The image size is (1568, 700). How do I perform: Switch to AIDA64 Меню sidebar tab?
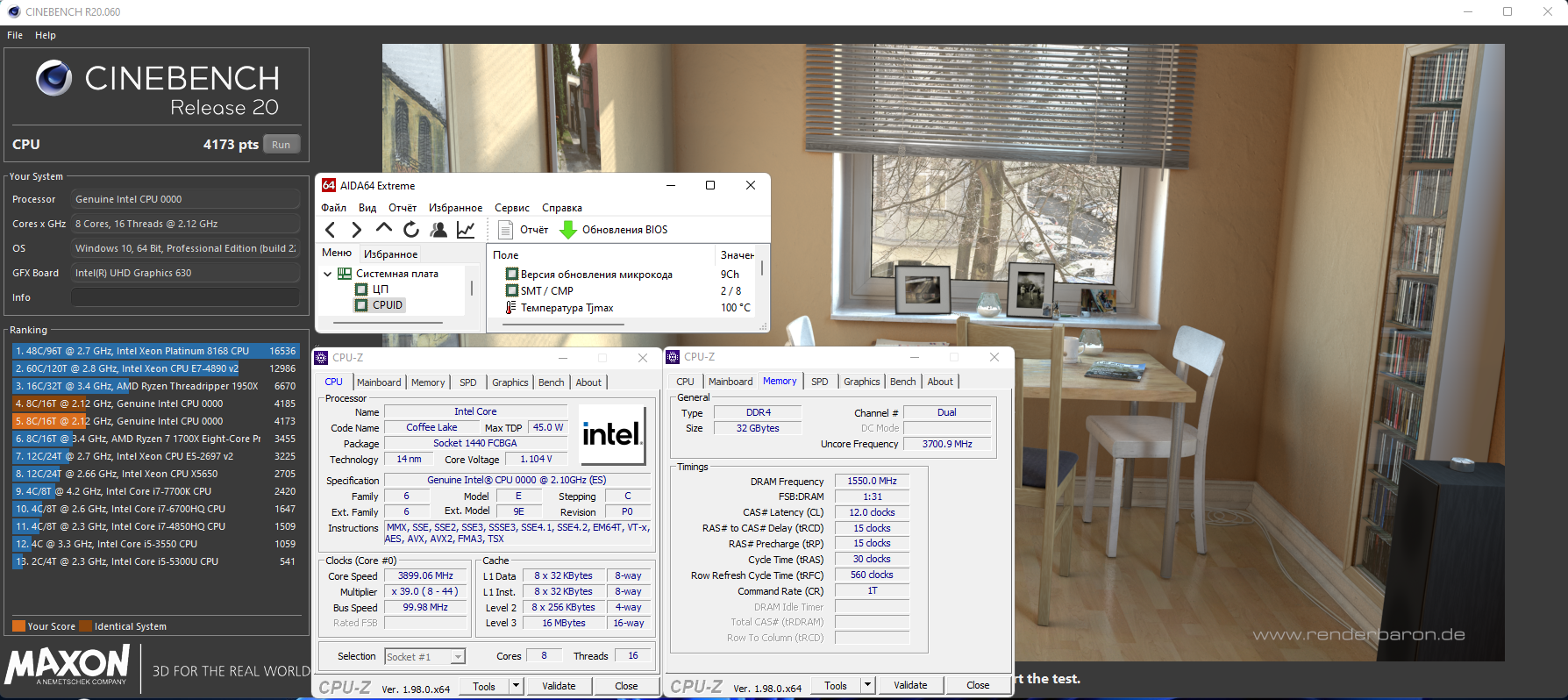[337, 253]
